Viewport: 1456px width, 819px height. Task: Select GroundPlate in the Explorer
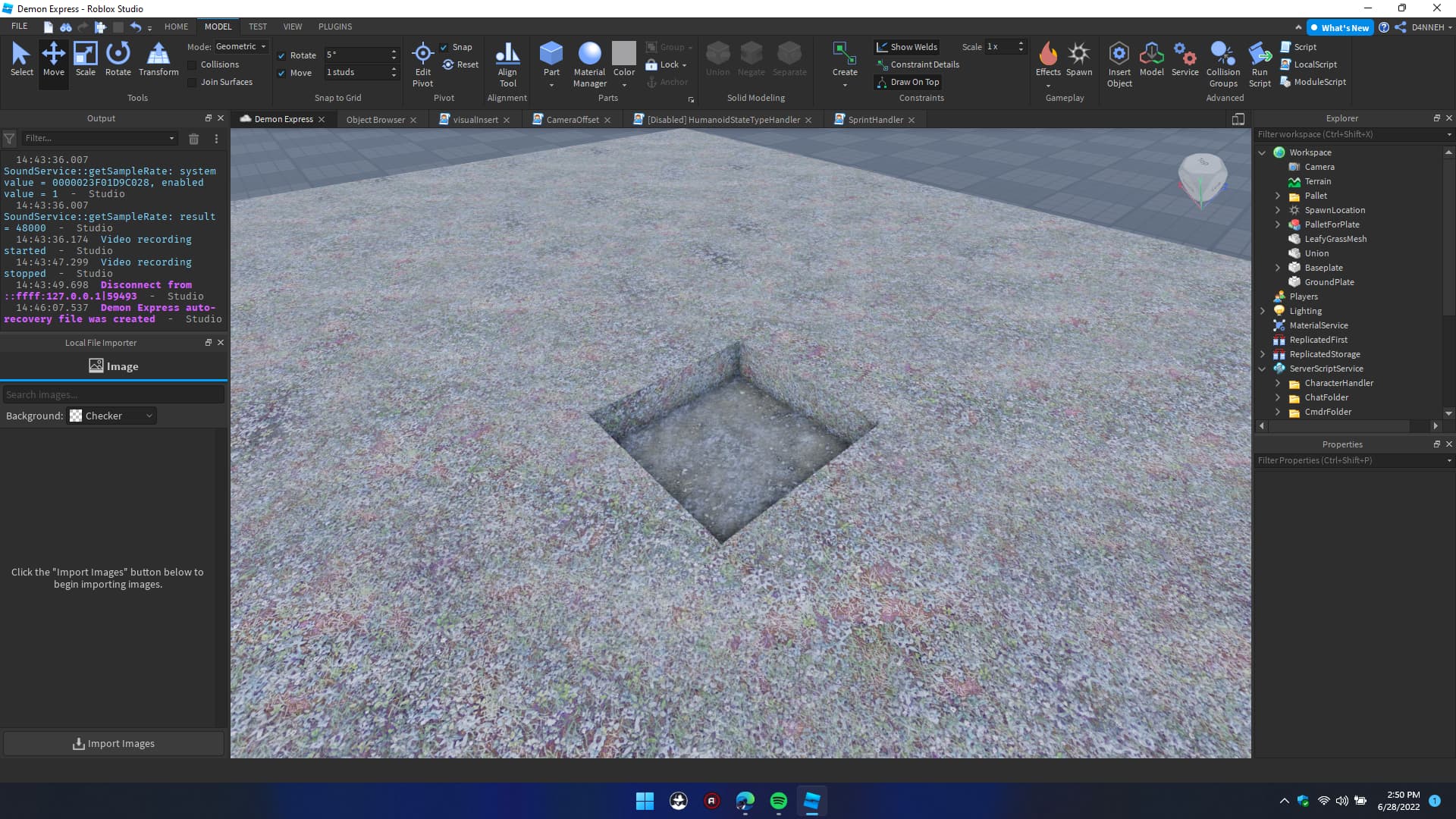(1329, 282)
